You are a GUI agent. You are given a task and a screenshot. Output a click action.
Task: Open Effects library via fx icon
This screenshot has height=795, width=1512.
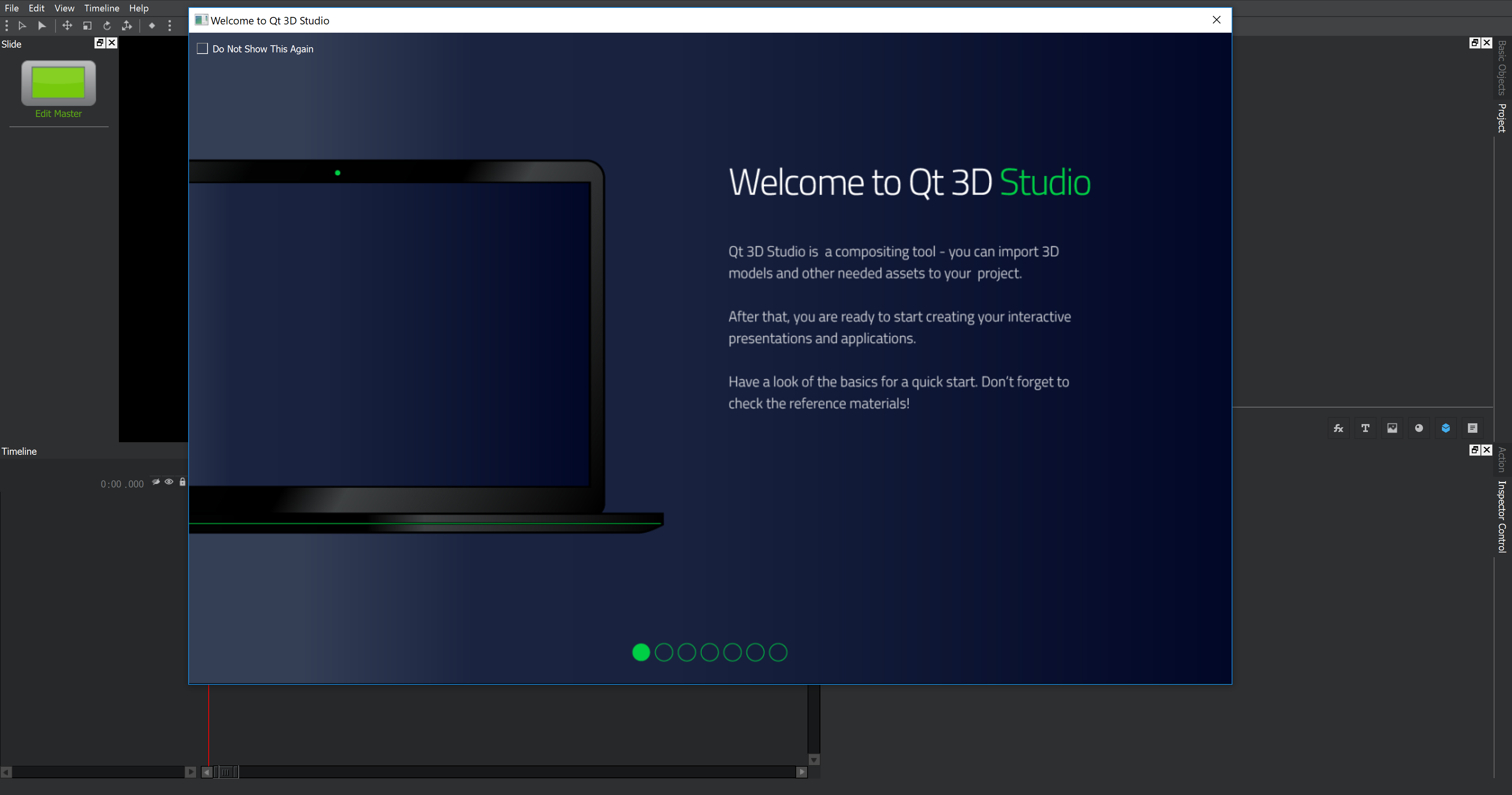click(x=1338, y=428)
